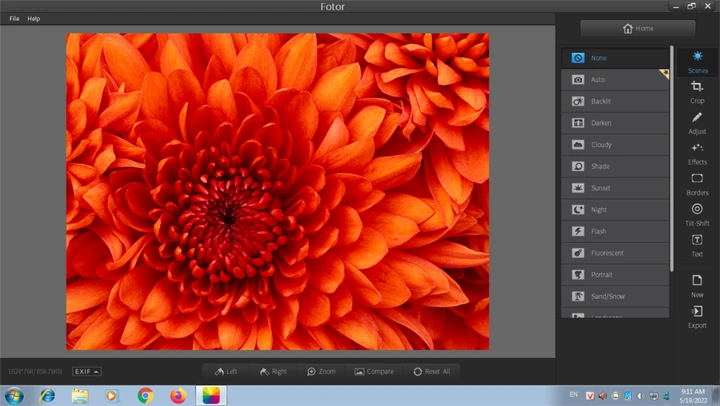Click the scenes list scrollbar
This screenshot has width=720, height=406.
click(x=672, y=158)
